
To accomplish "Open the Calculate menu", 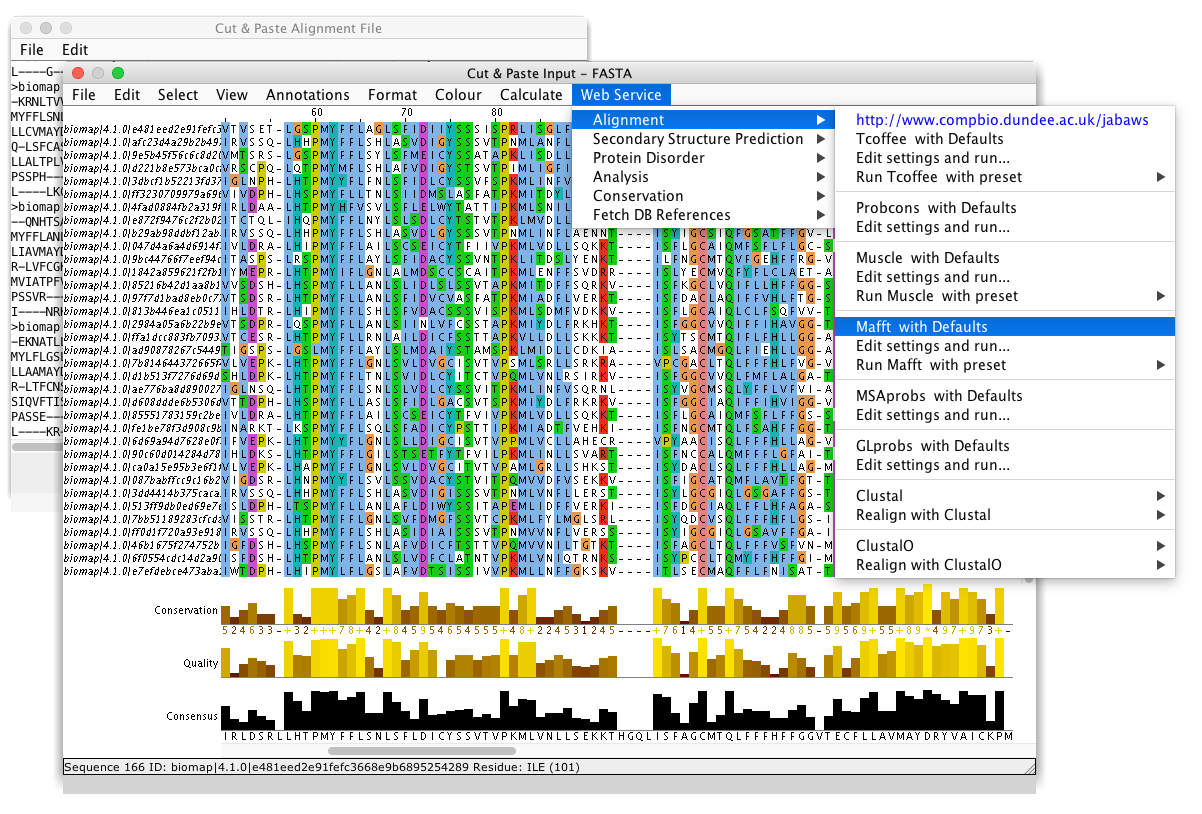I will [x=531, y=95].
